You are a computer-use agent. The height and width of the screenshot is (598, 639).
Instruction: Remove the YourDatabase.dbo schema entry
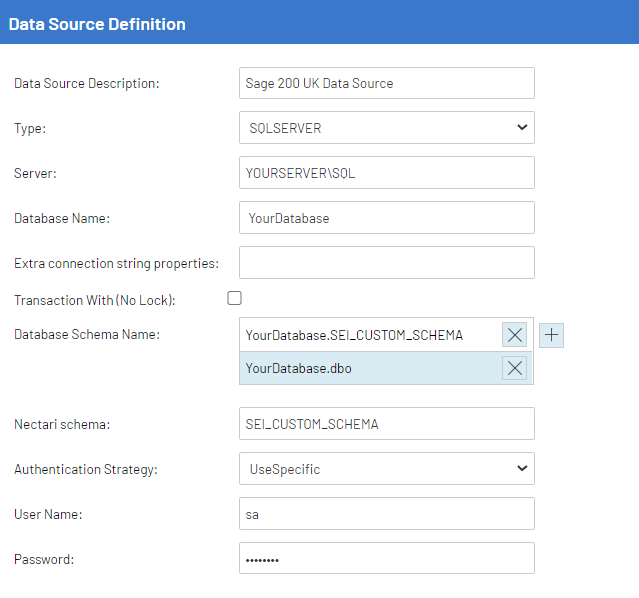514,368
